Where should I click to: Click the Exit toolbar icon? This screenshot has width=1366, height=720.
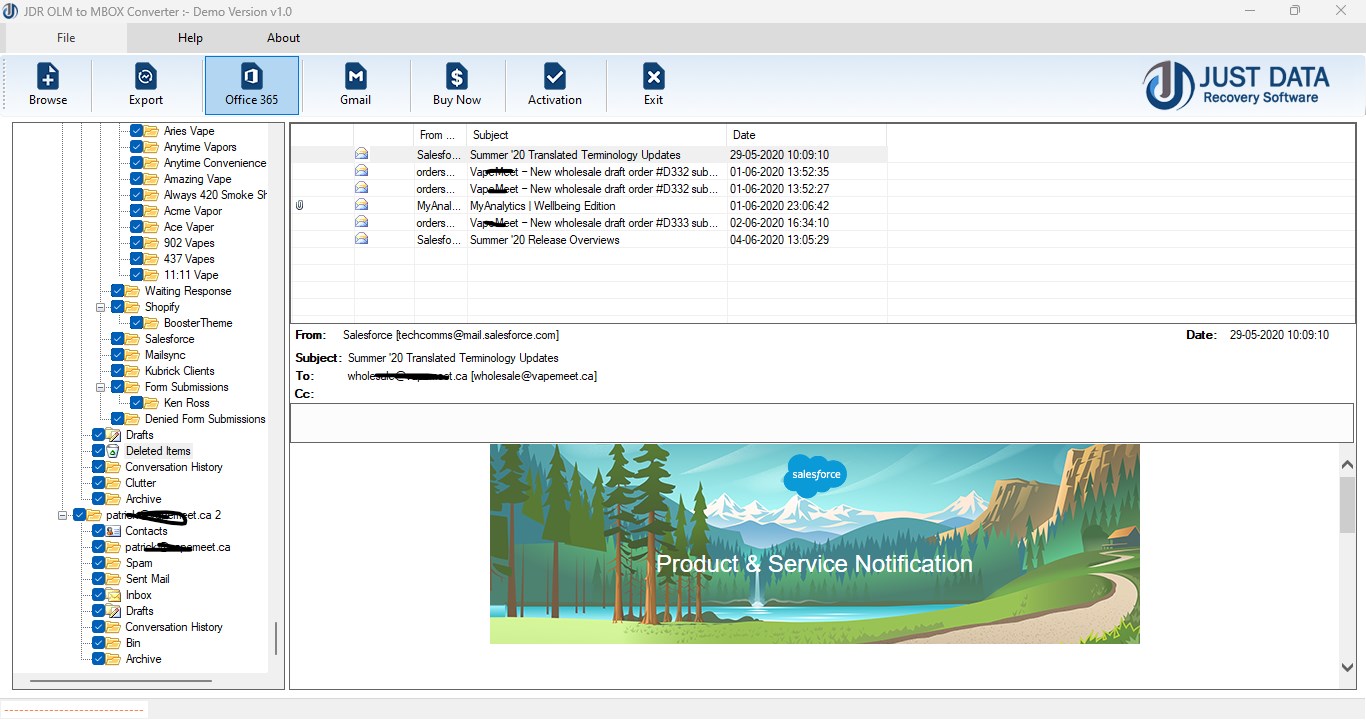(x=653, y=77)
